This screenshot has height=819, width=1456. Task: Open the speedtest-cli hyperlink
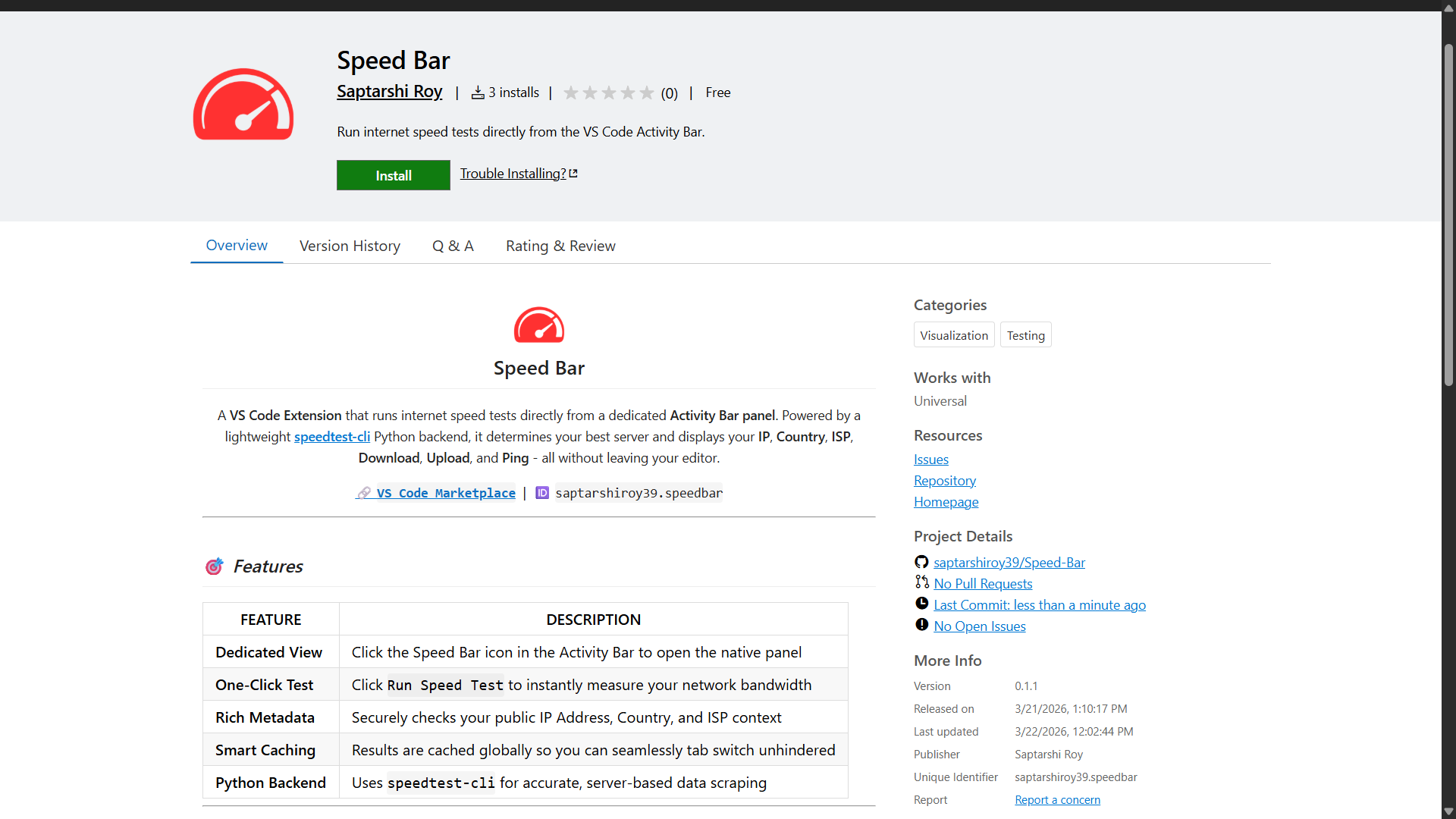[331, 436]
